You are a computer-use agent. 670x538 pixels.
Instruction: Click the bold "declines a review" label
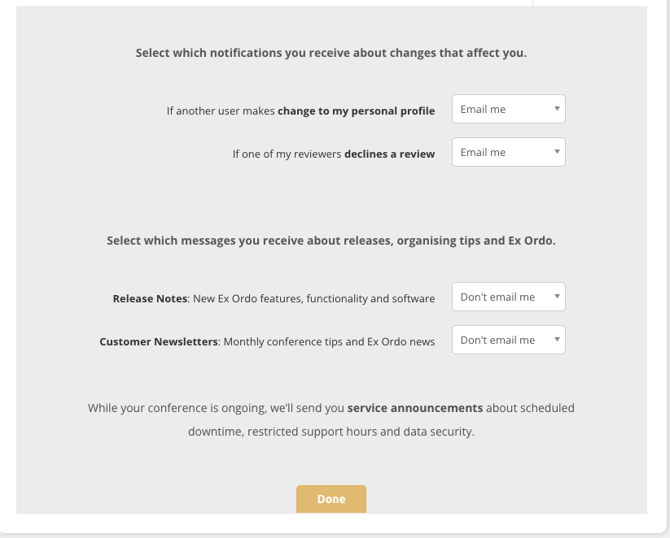(390, 154)
